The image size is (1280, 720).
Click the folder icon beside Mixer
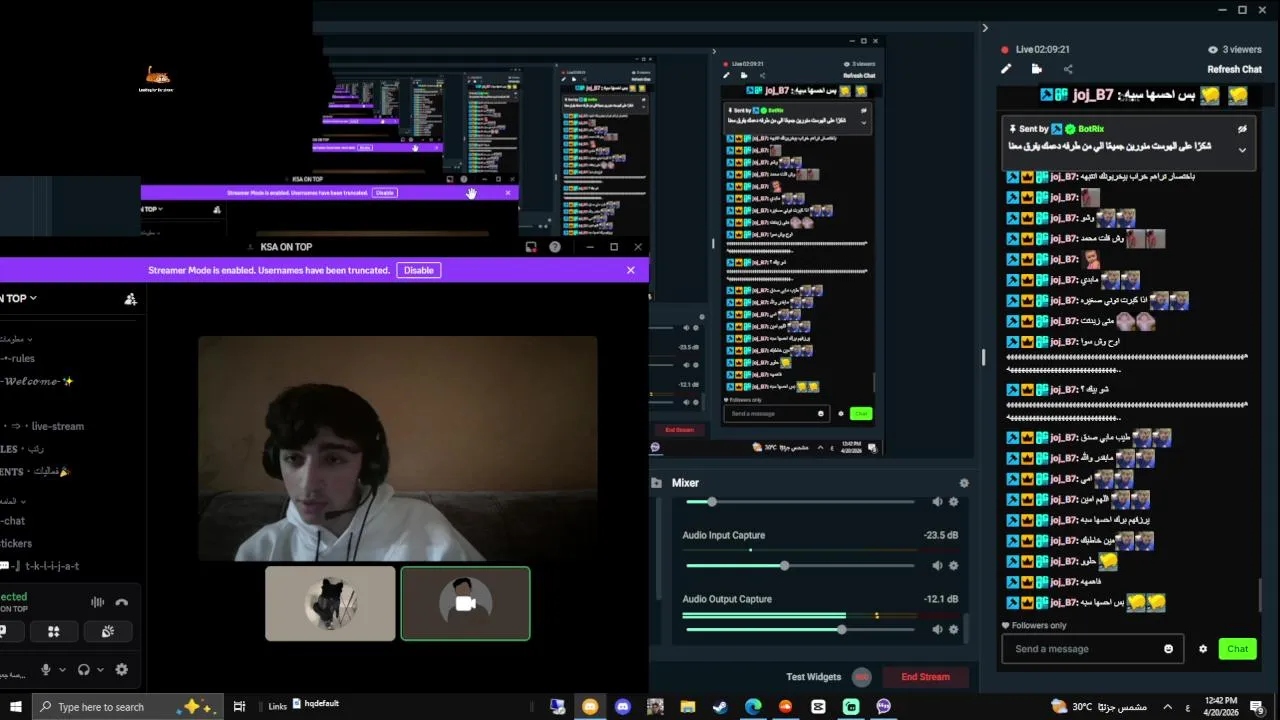pos(657,483)
